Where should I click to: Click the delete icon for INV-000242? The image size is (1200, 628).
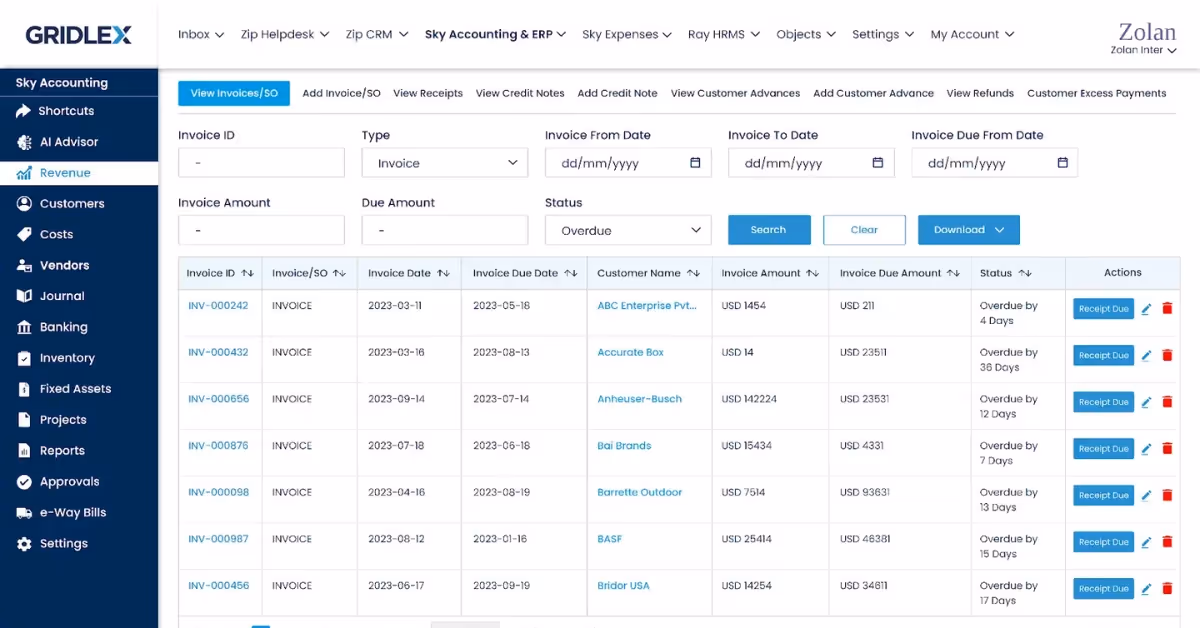[x=1167, y=309]
